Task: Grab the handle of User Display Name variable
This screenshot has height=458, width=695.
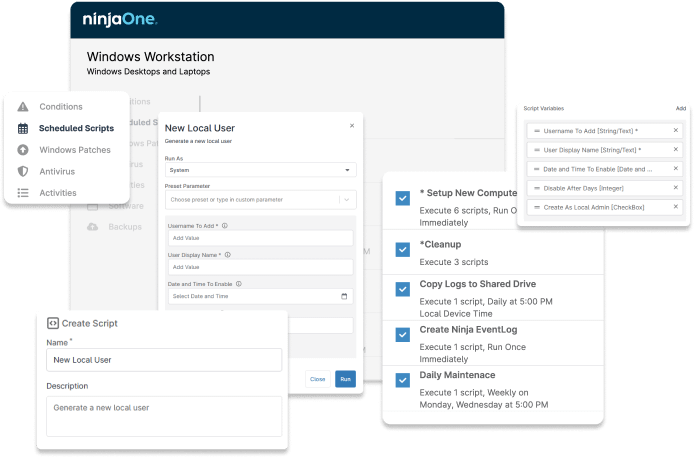Action: (x=537, y=150)
